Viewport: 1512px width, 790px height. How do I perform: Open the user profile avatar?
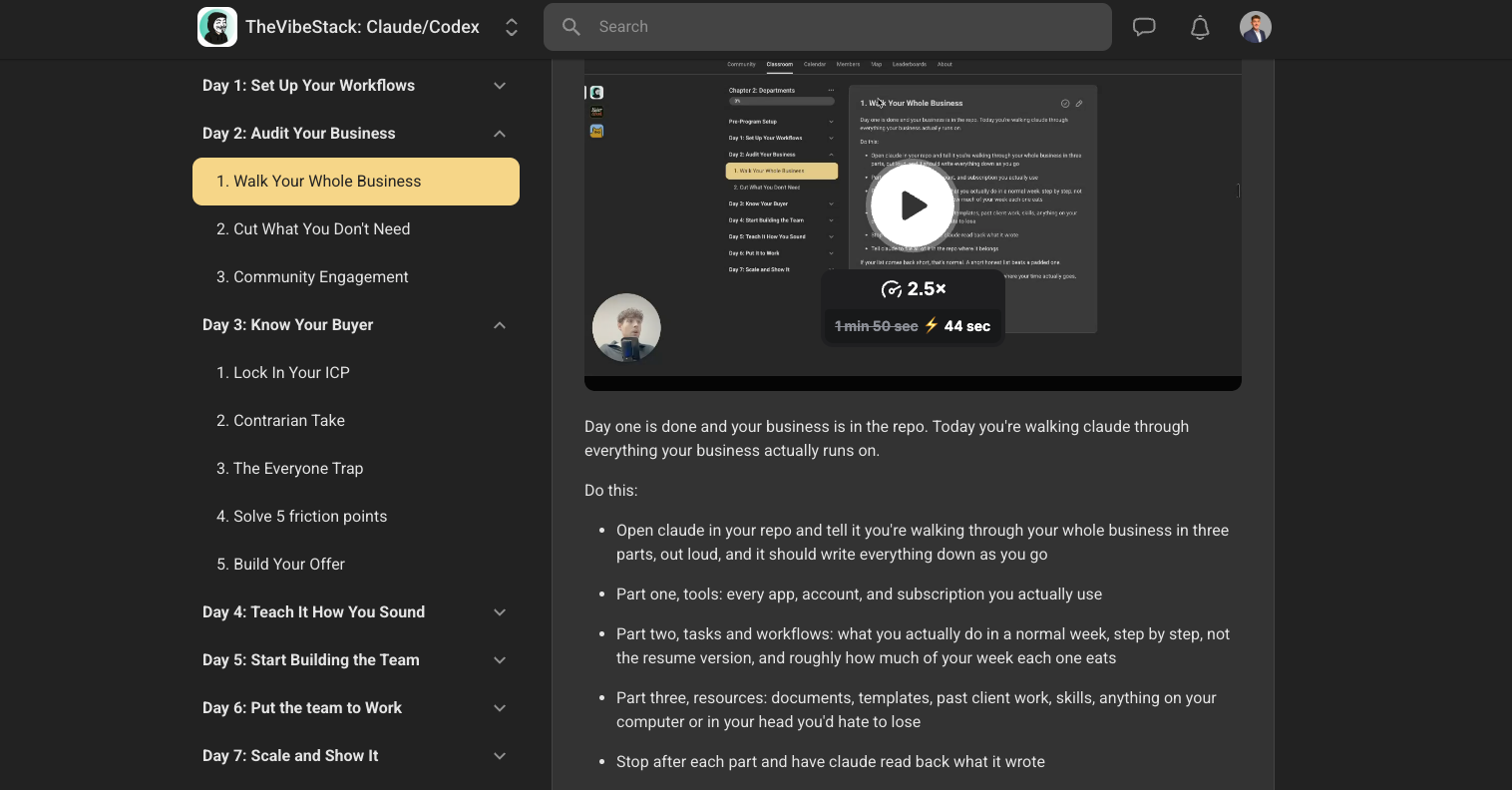point(1256,27)
